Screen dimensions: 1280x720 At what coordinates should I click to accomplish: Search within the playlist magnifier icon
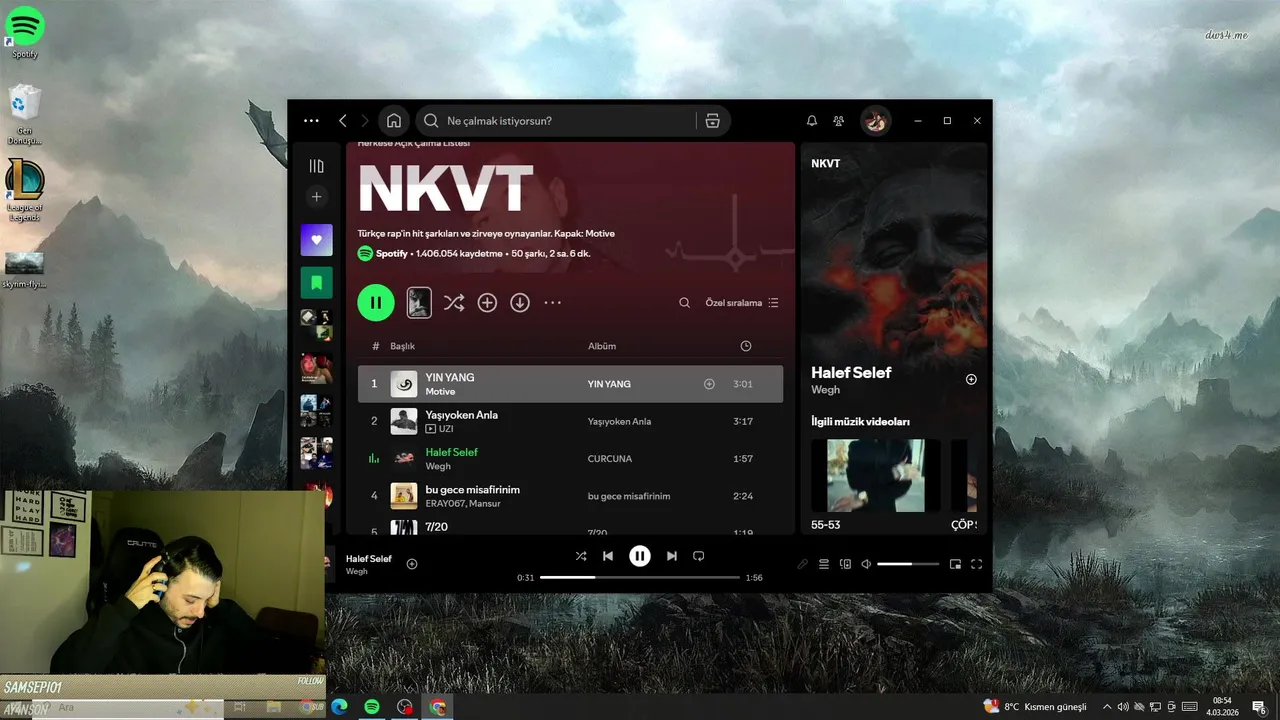[x=685, y=303]
